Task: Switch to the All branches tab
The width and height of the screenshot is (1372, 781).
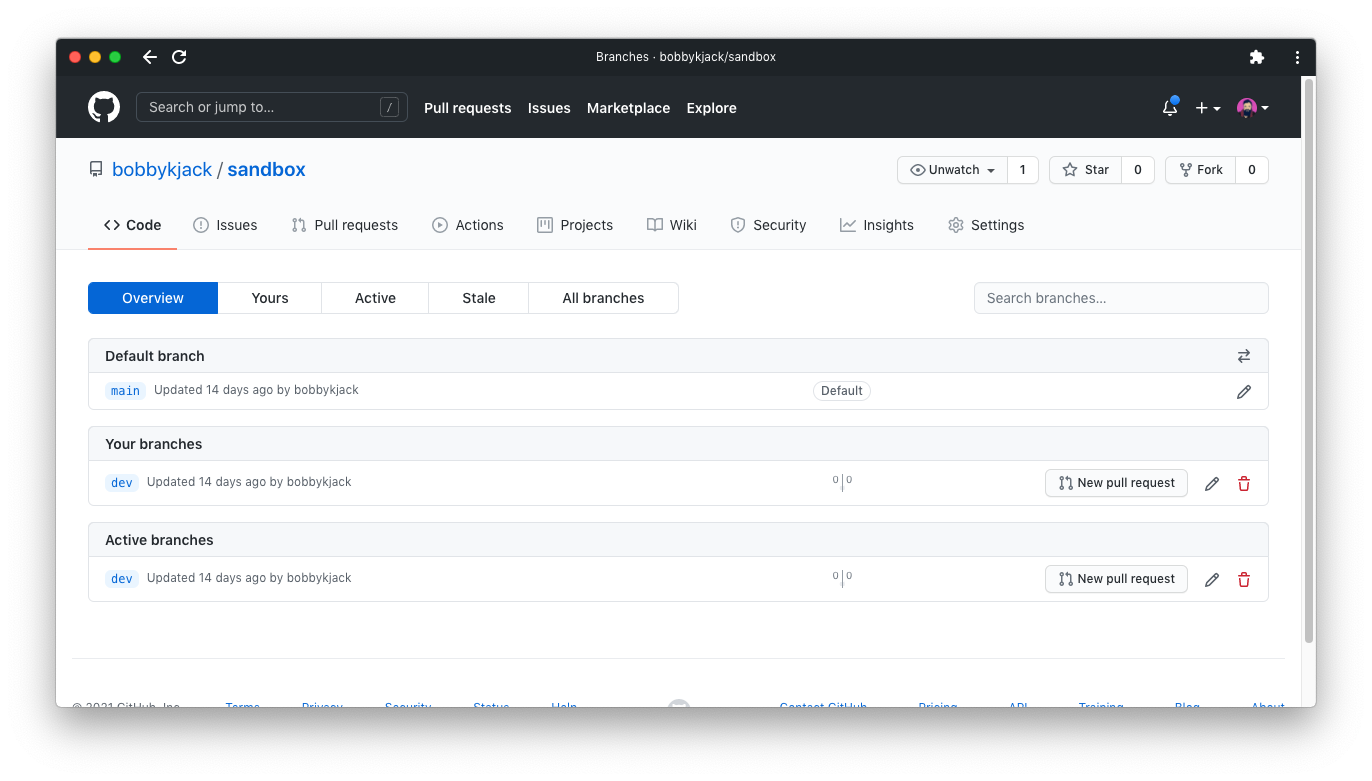Action: coord(603,297)
